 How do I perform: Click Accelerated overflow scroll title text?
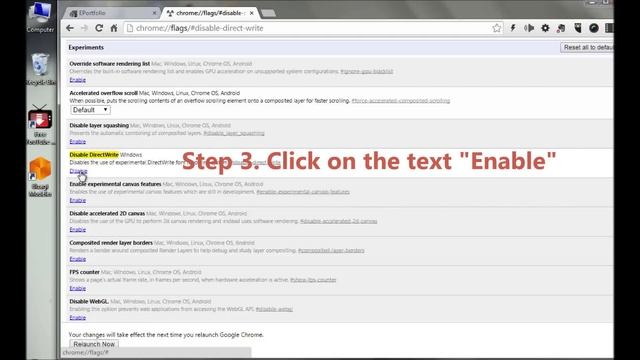tap(103, 93)
